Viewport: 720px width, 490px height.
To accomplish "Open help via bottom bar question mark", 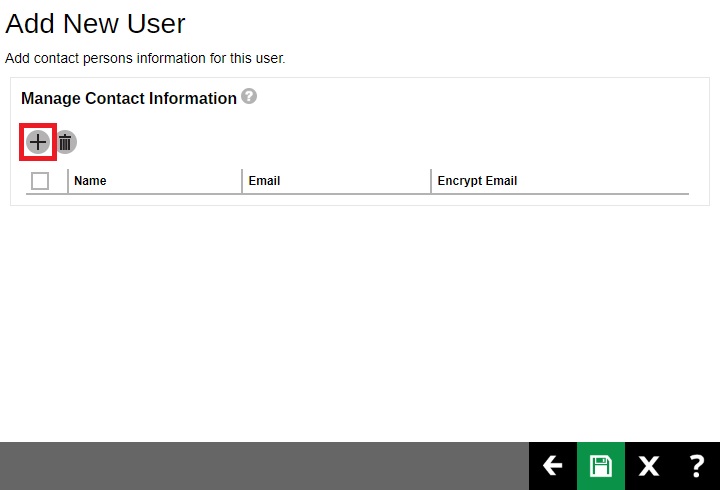I will 696,466.
